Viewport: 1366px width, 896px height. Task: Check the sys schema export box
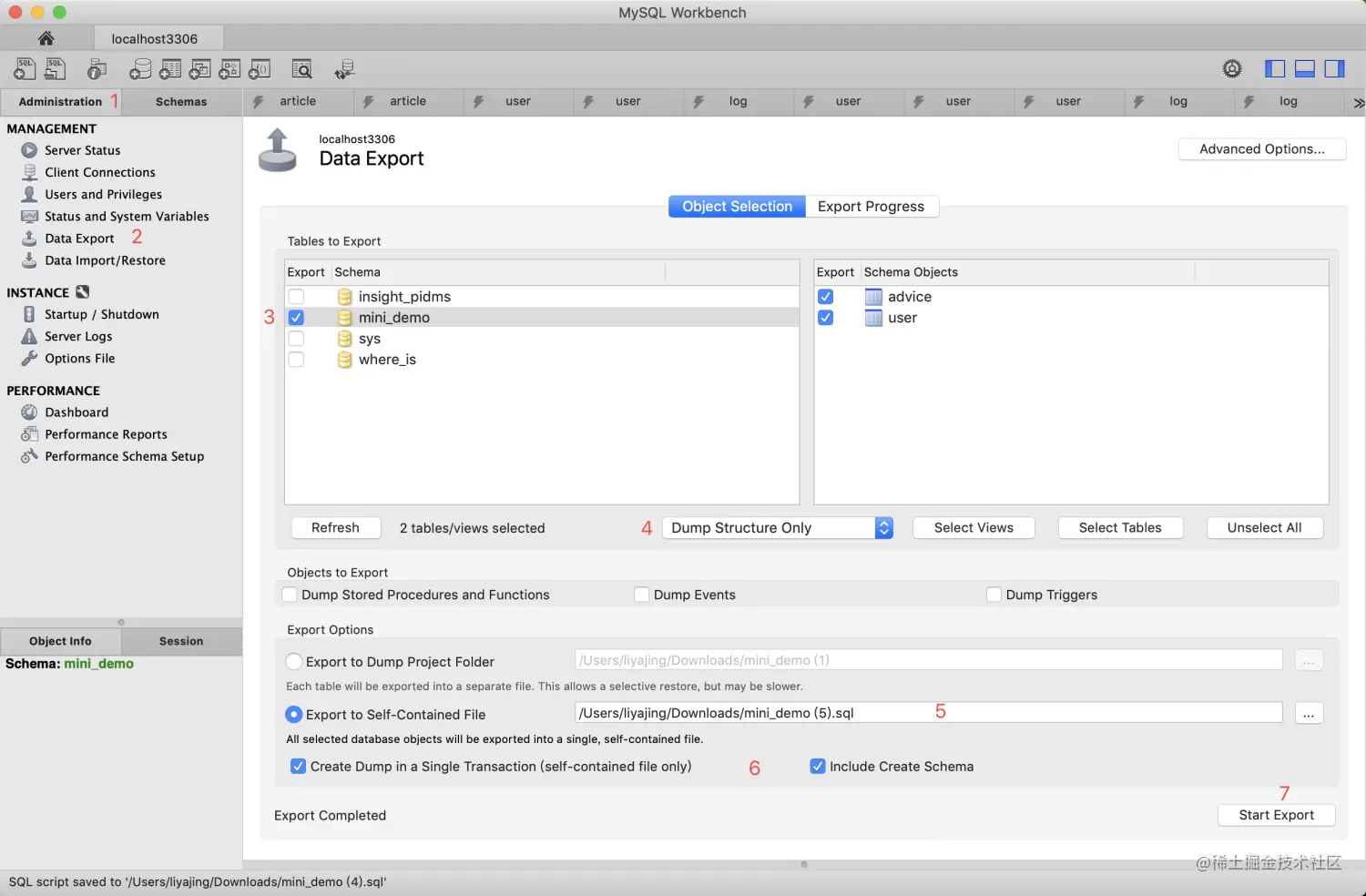[296, 339]
